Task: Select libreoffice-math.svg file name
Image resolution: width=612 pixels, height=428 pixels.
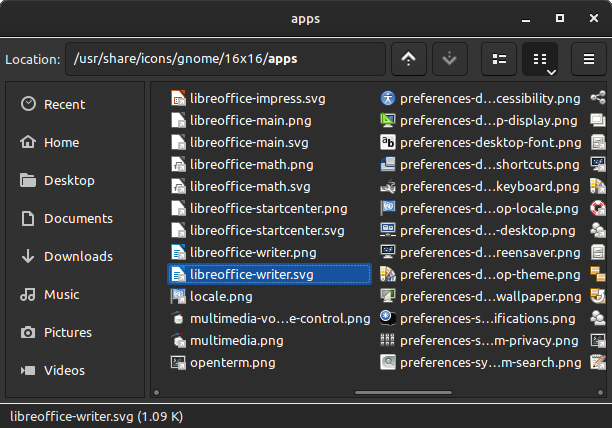Action: coord(250,186)
